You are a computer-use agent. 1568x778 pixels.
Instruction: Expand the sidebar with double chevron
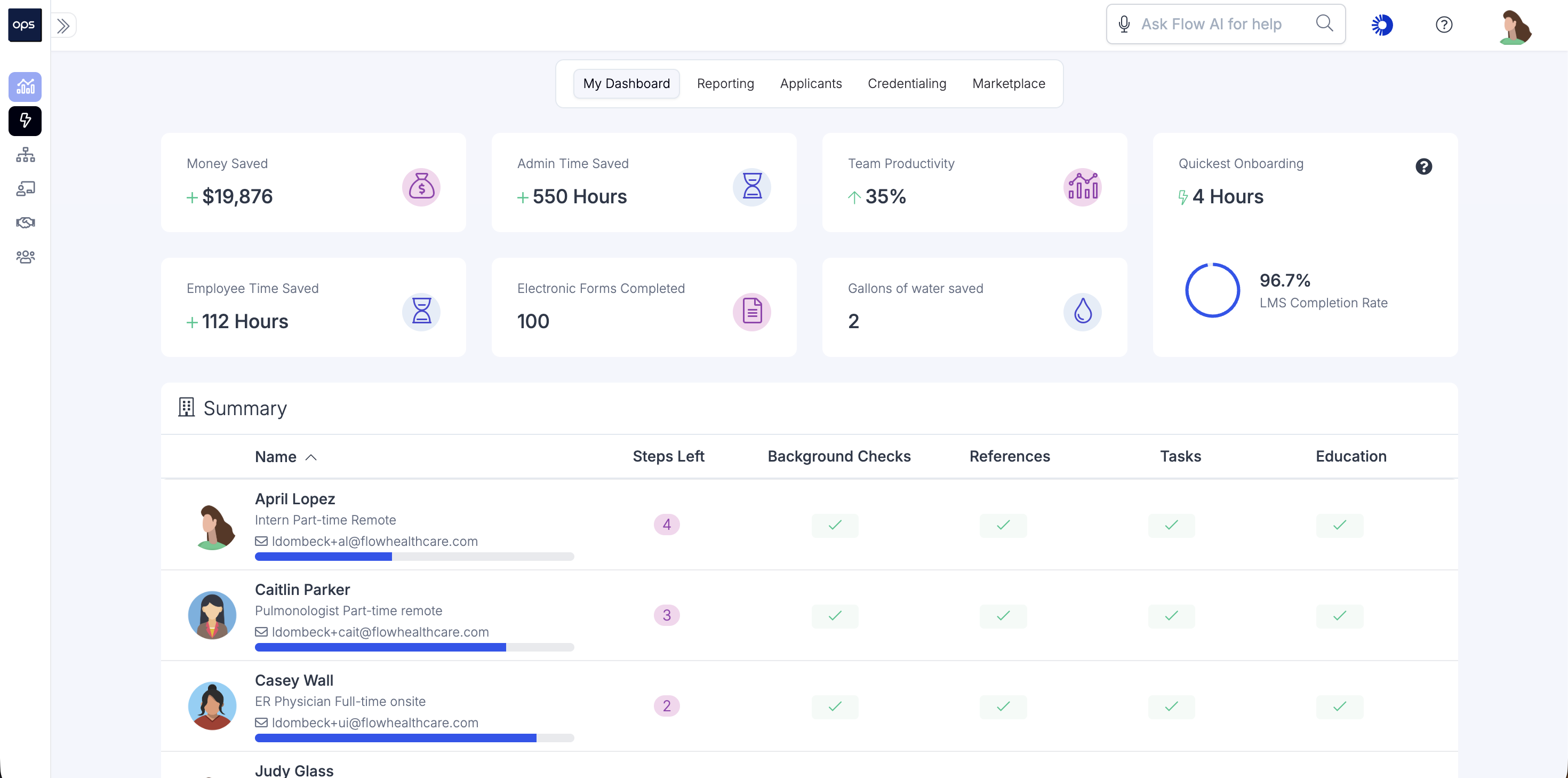[x=63, y=26]
